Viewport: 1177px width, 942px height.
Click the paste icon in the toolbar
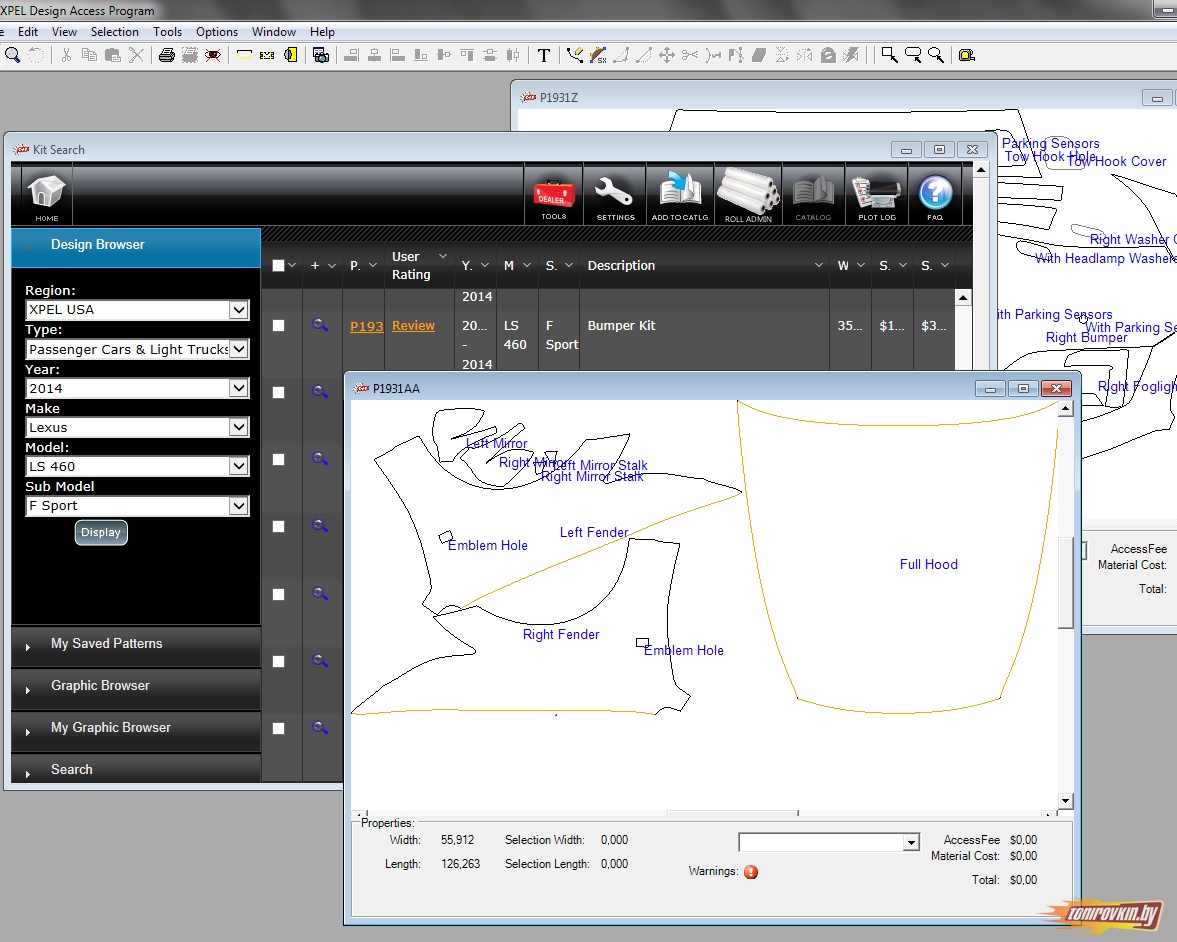coord(113,55)
